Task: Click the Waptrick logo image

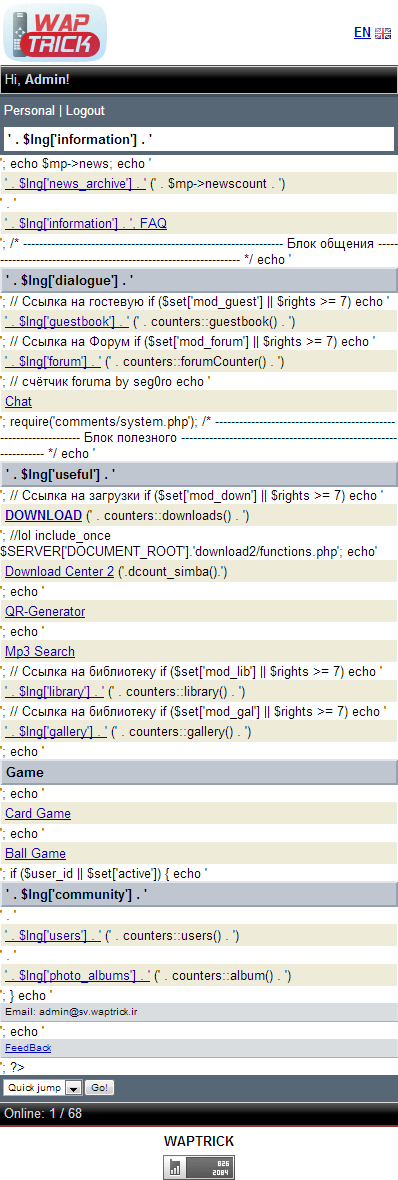Action: click(55, 32)
